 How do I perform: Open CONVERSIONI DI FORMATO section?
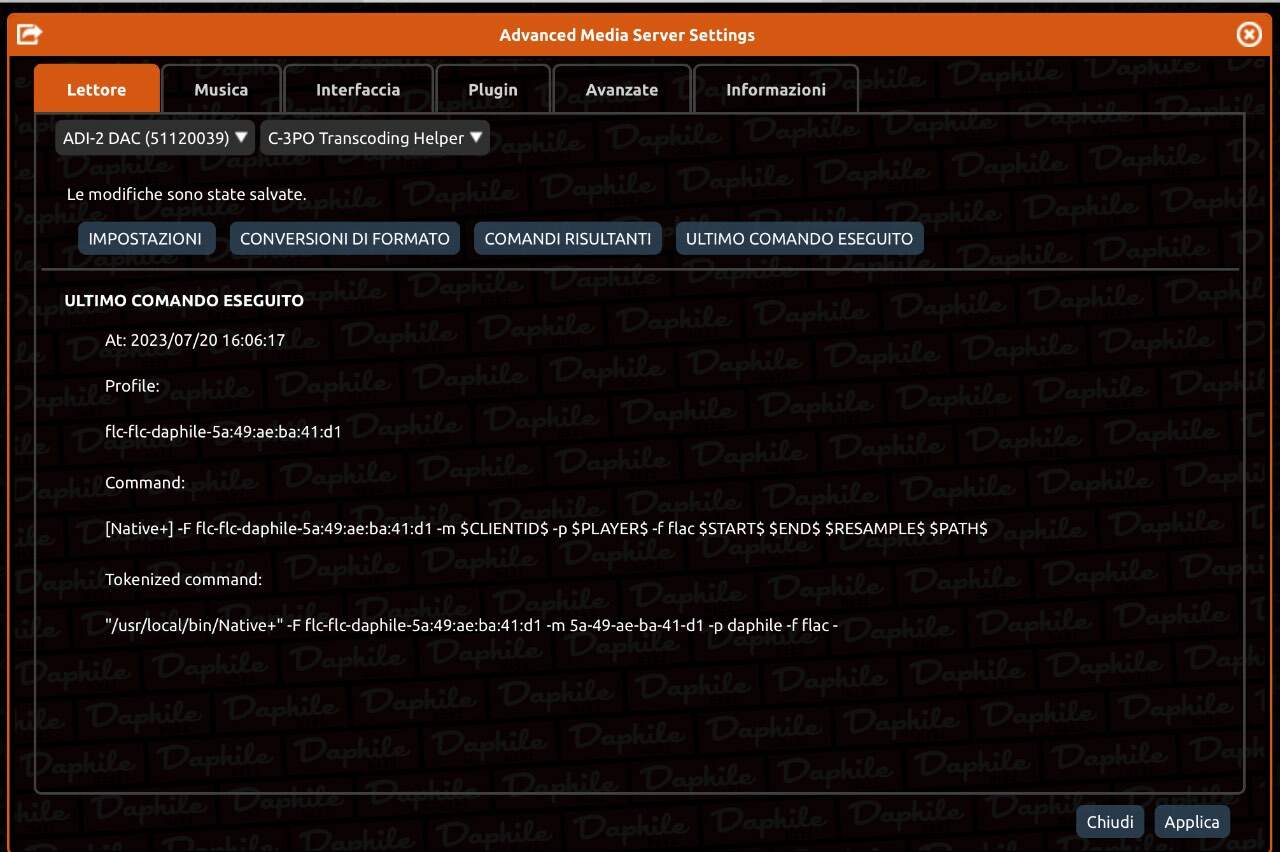tap(345, 239)
